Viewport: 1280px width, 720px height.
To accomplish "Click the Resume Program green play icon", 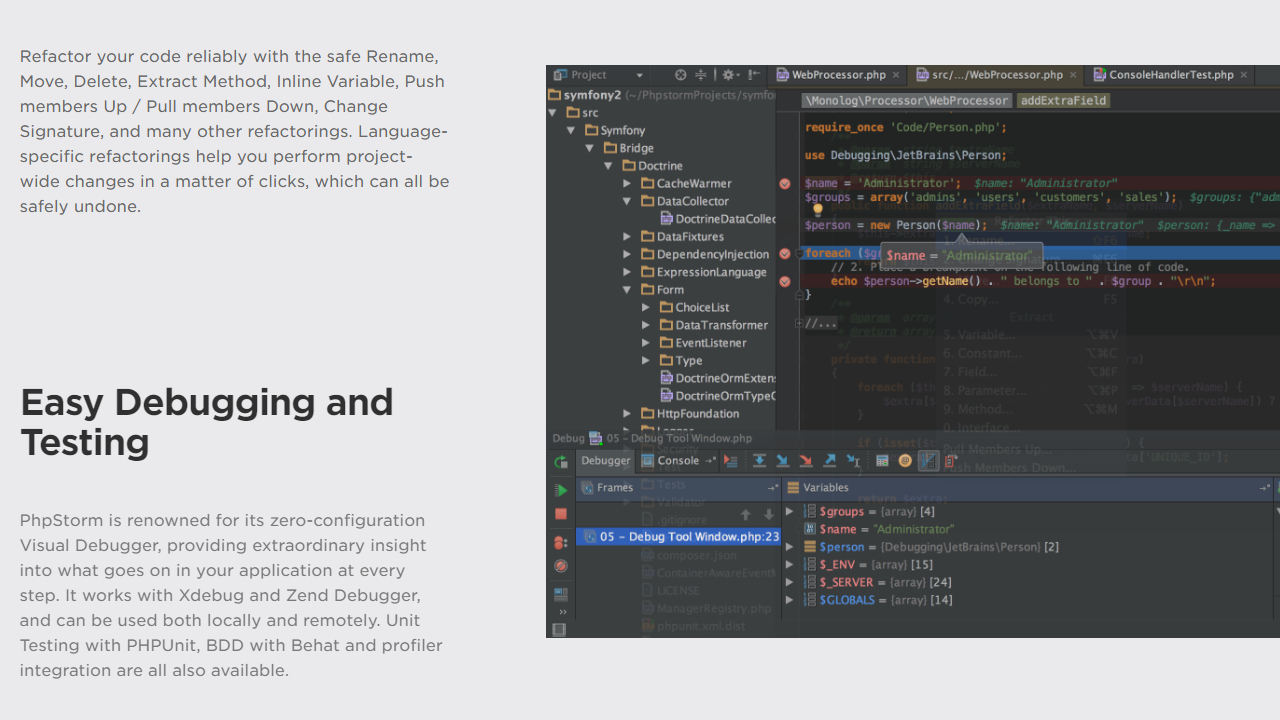I will (x=561, y=489).
